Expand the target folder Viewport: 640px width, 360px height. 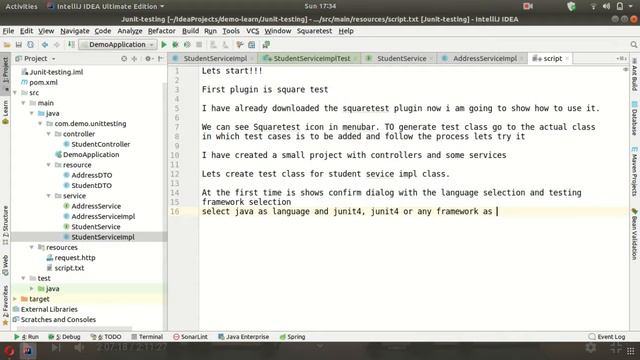[x=15, y=299]
